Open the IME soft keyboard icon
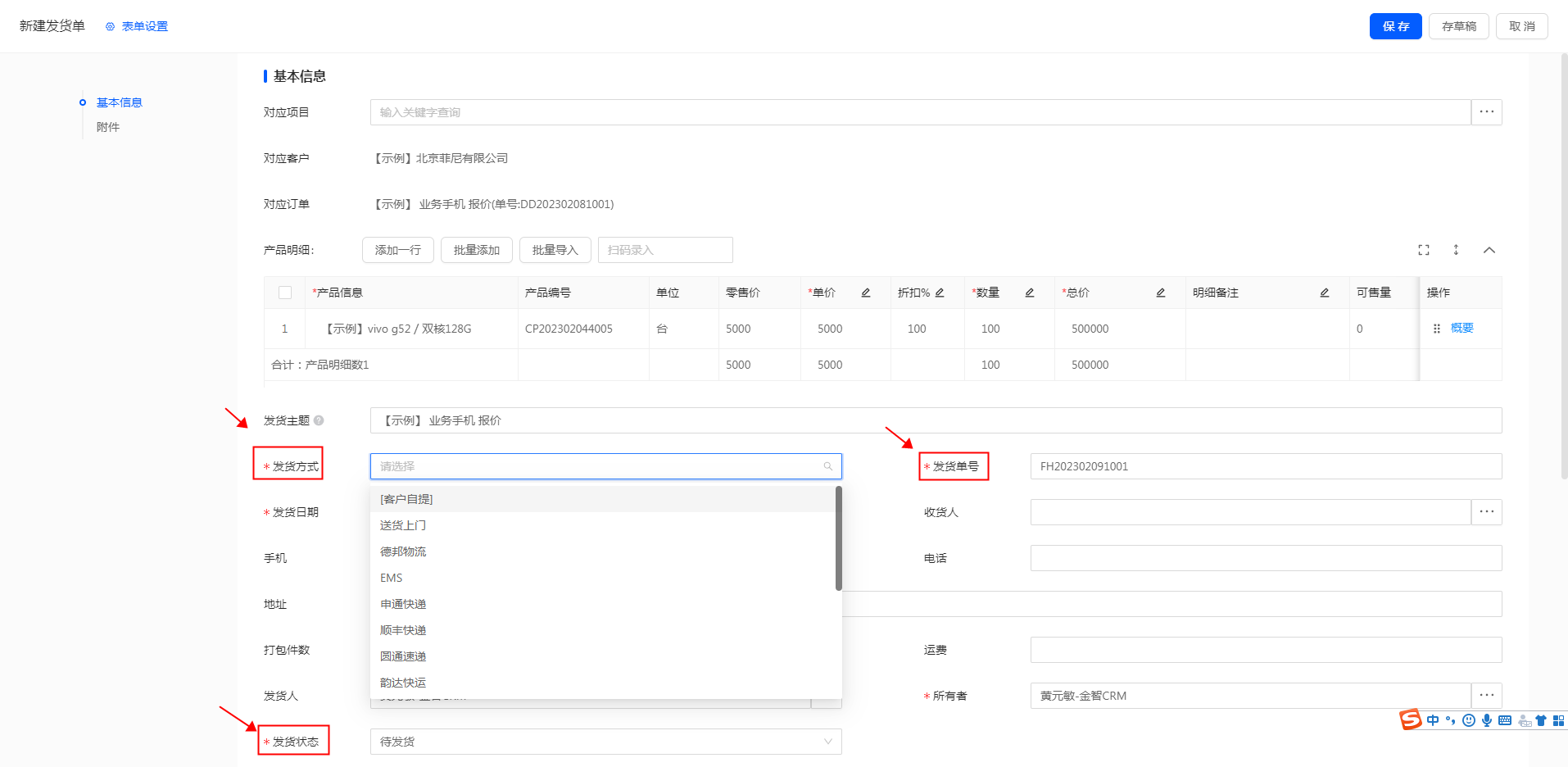Image resolution: width=1568 pixels, height=767 pixels. point(1505,720)
